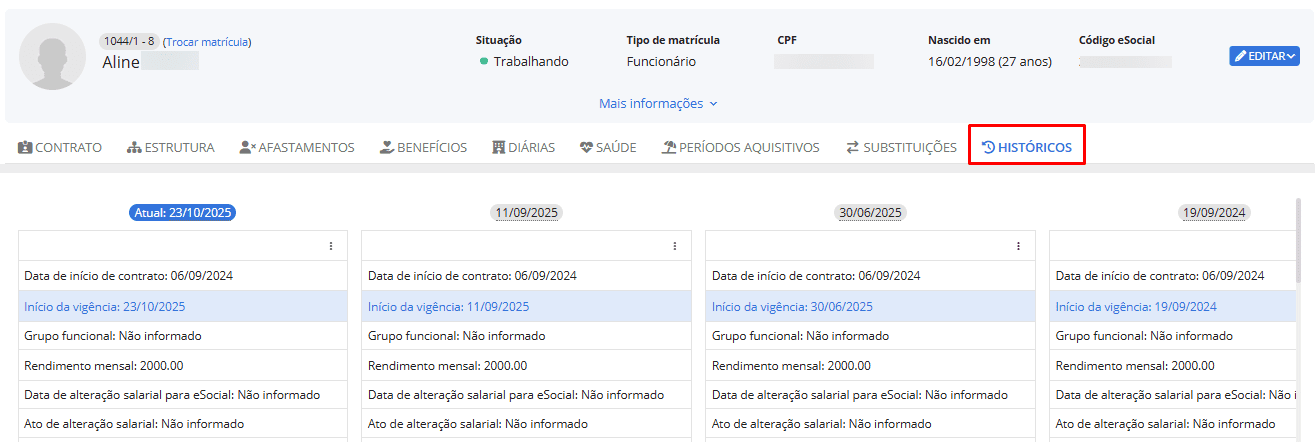Screen dimensions: 1315x442
Task: Select the Atual: 23/10/2025 date badge
Action: coord(183,212)
